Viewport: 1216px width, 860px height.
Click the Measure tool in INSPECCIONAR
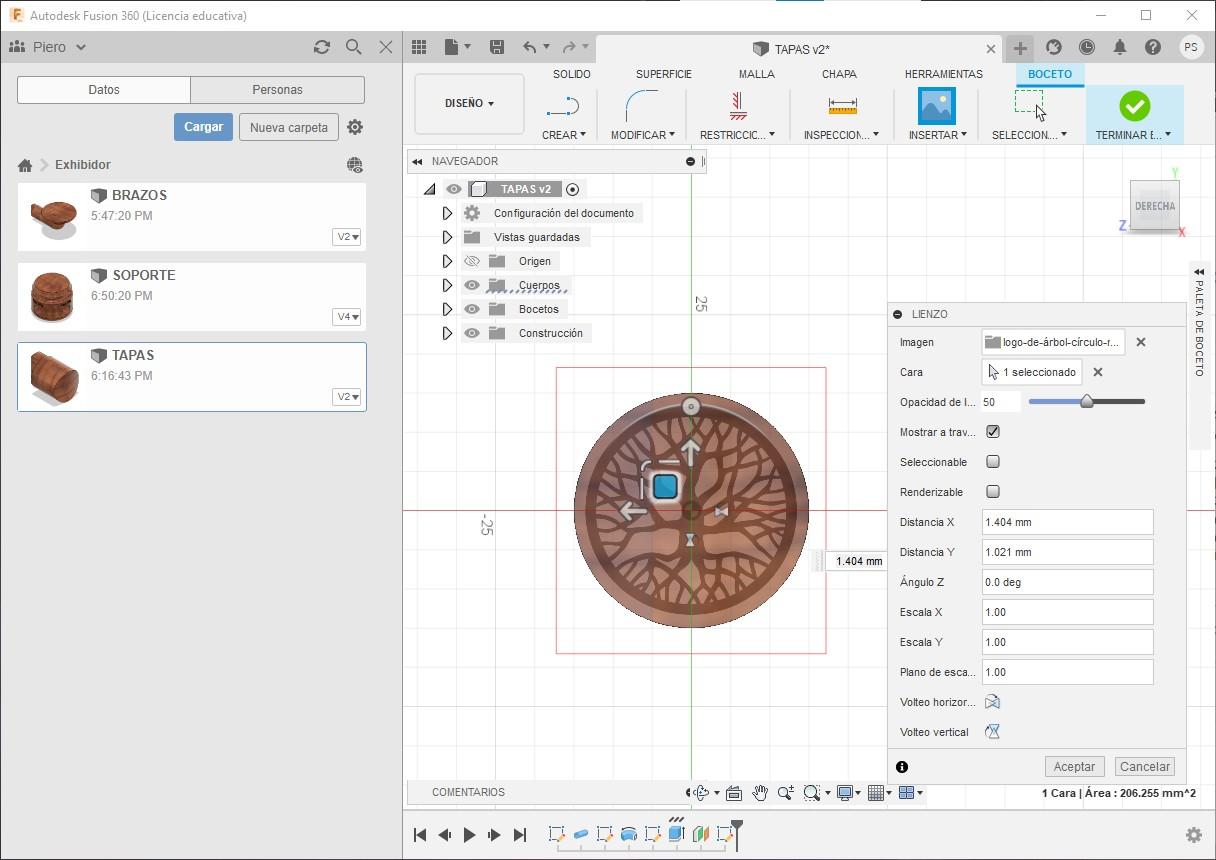(842, 106)
